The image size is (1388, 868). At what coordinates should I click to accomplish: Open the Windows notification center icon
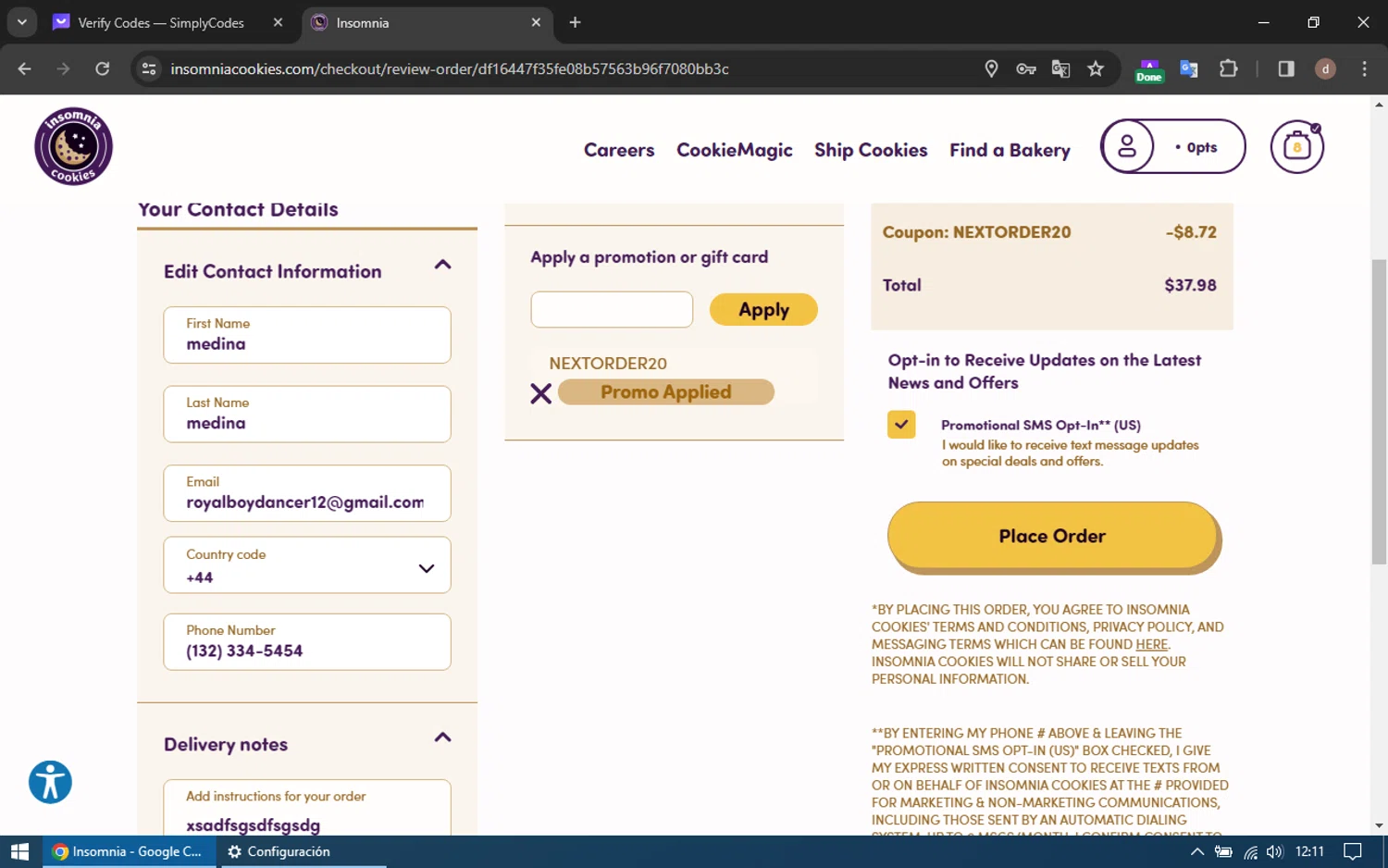point(1353,851)
